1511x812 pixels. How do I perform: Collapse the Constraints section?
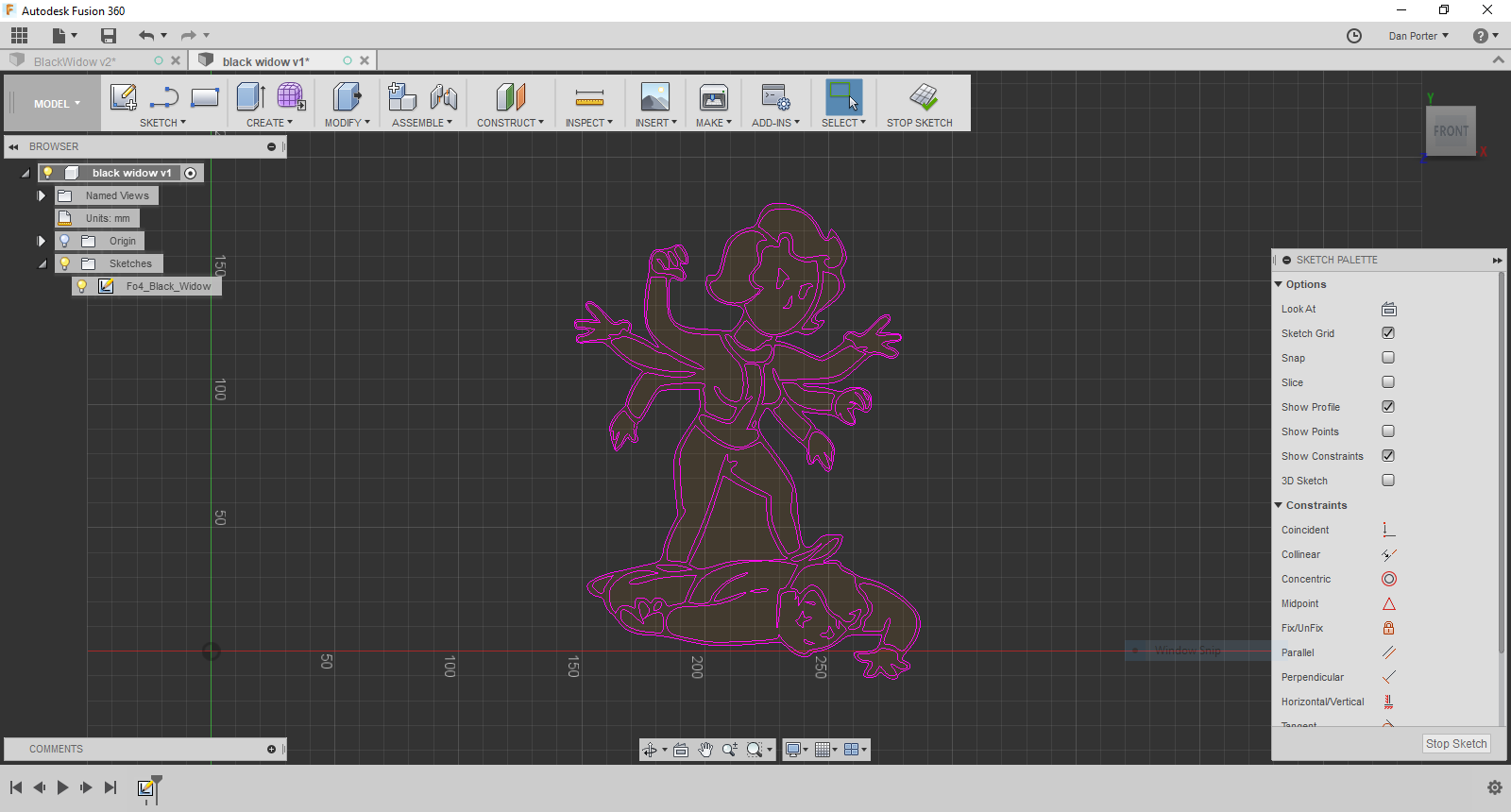[1279, 505]
